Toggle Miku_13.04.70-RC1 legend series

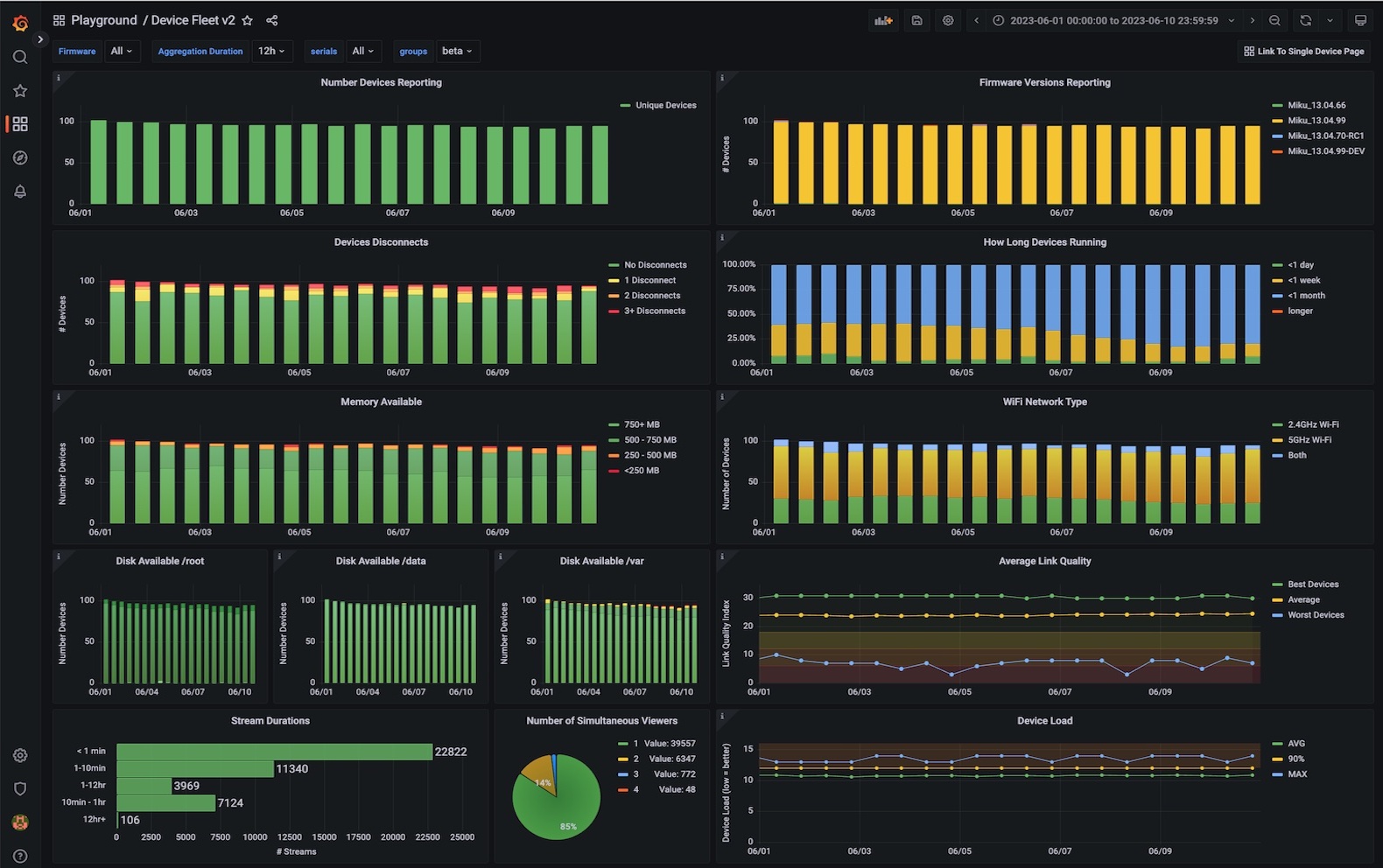coord(1325,136)
